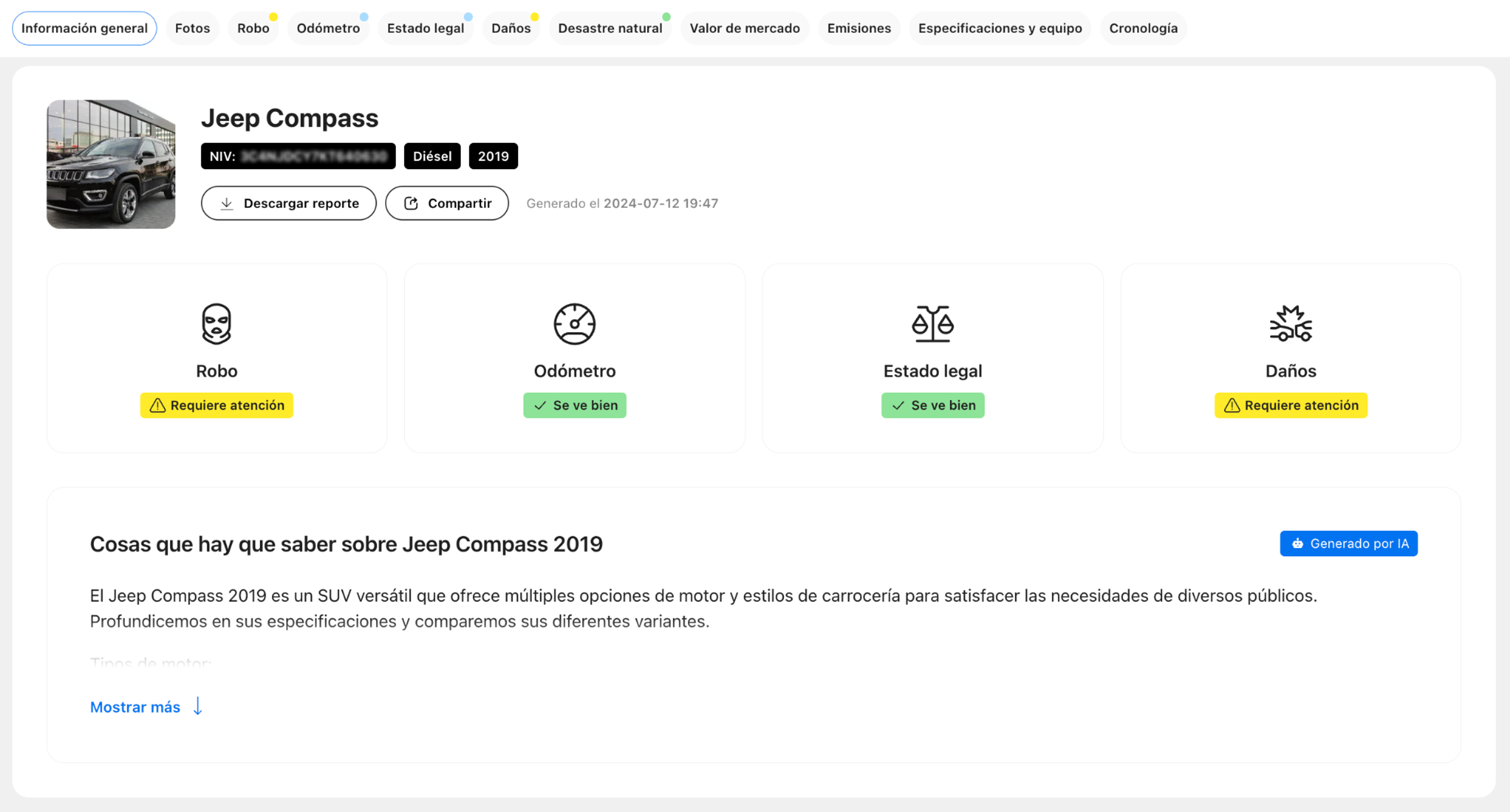
Task: Select the Odómetro tab
Action: click(x=328, y=28)
